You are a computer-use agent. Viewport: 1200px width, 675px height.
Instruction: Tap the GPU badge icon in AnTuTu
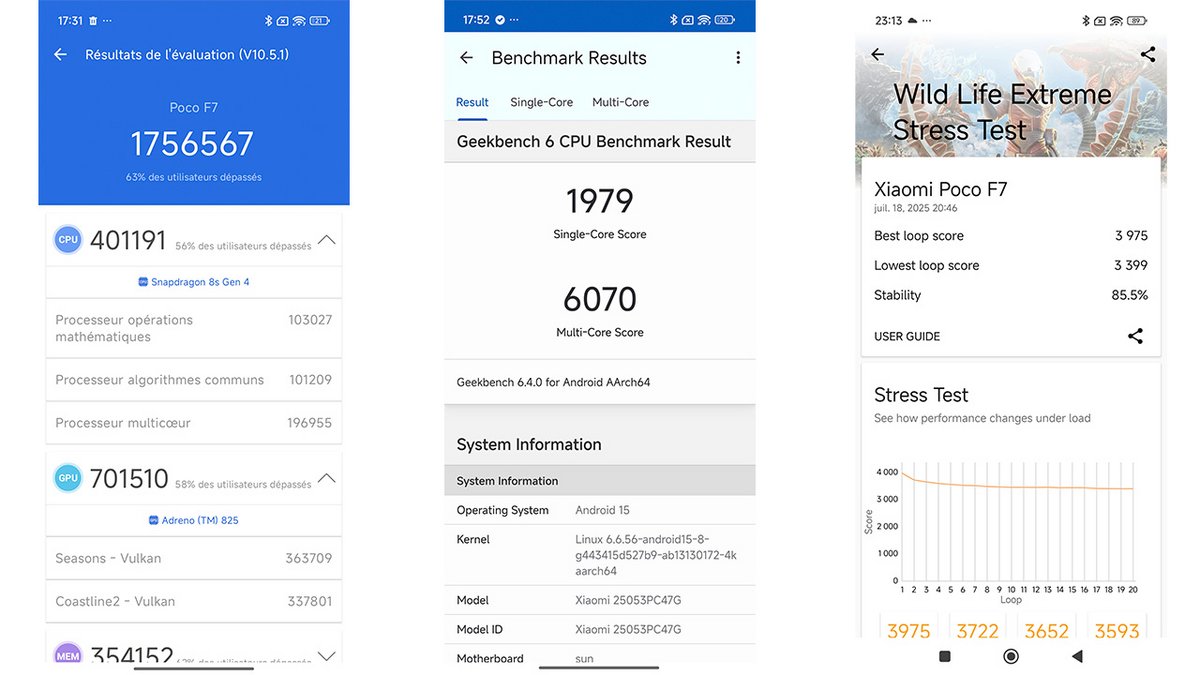[68, 478]
